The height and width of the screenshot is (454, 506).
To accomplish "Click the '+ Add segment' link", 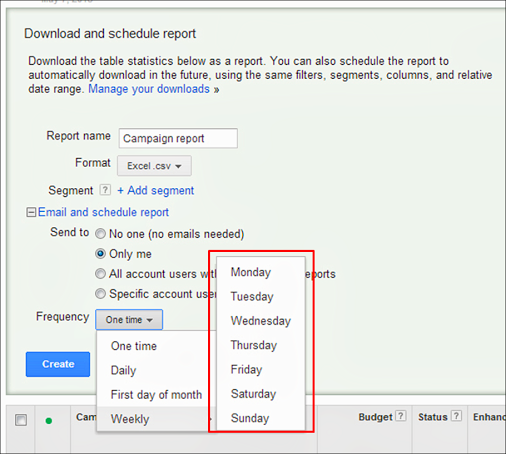I will pos(156,190).
